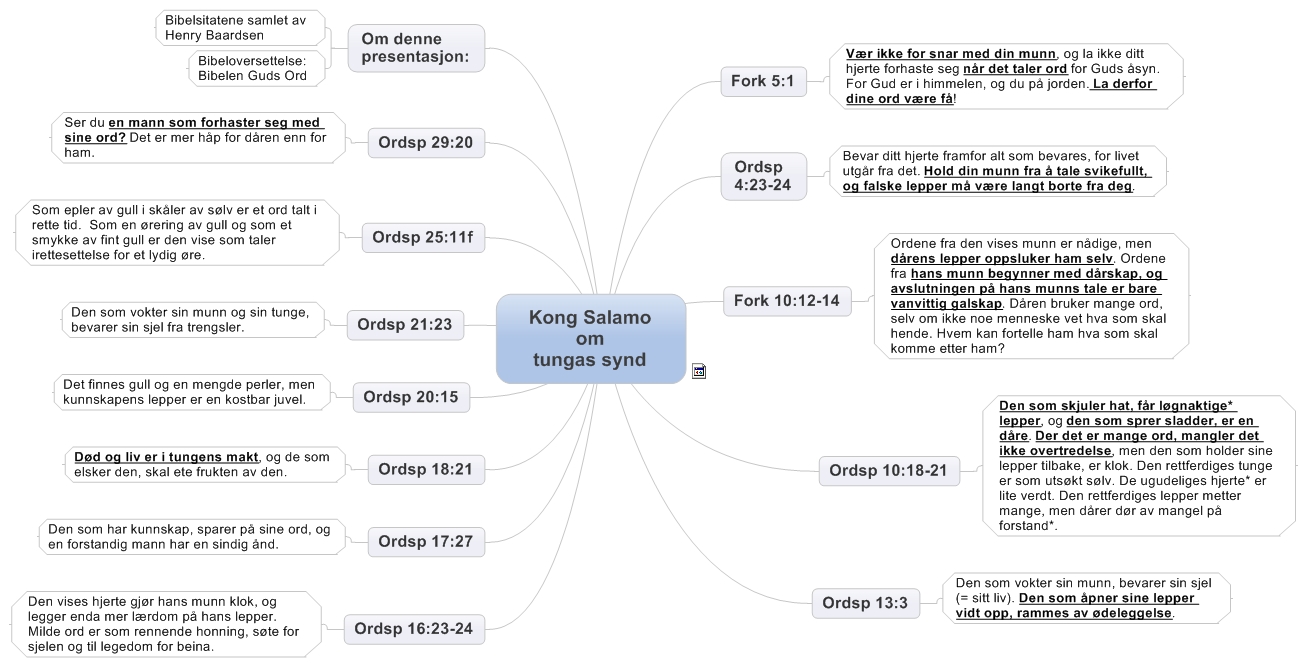Screen dimensions: 1308x666
Task: Select the Ordsp 4:23-24 topic
Action: [x=765, y=176]
